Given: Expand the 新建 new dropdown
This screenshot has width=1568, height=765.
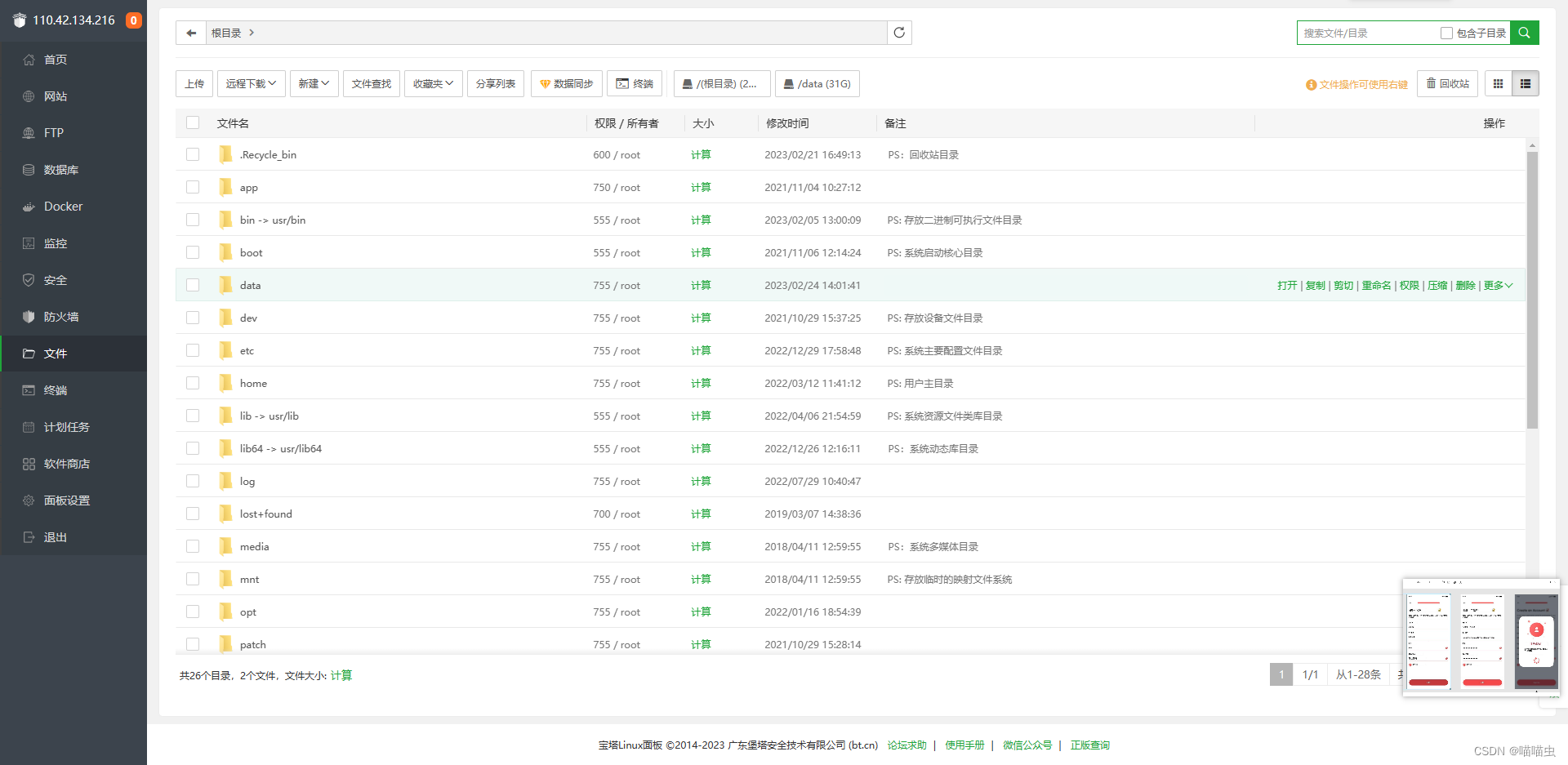Looking at the screenshot, I should pyautogui.click(x=314, y=83).
